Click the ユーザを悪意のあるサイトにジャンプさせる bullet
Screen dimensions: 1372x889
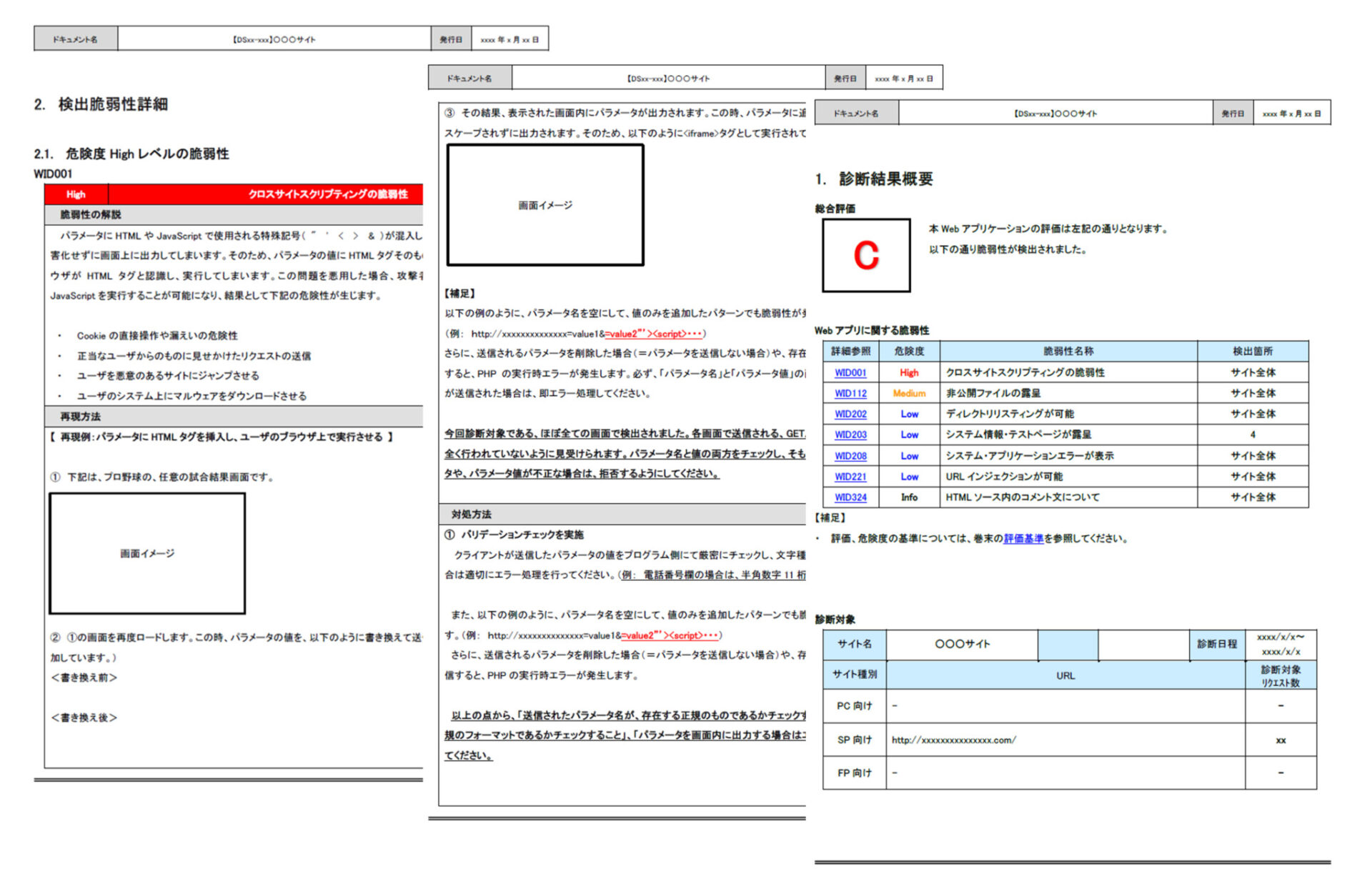click(168, 376)
